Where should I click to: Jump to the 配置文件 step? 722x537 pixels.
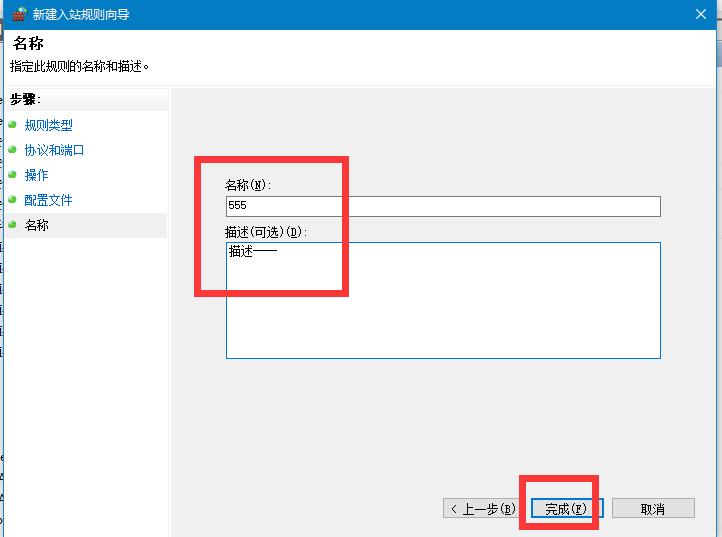click(48, 200)
